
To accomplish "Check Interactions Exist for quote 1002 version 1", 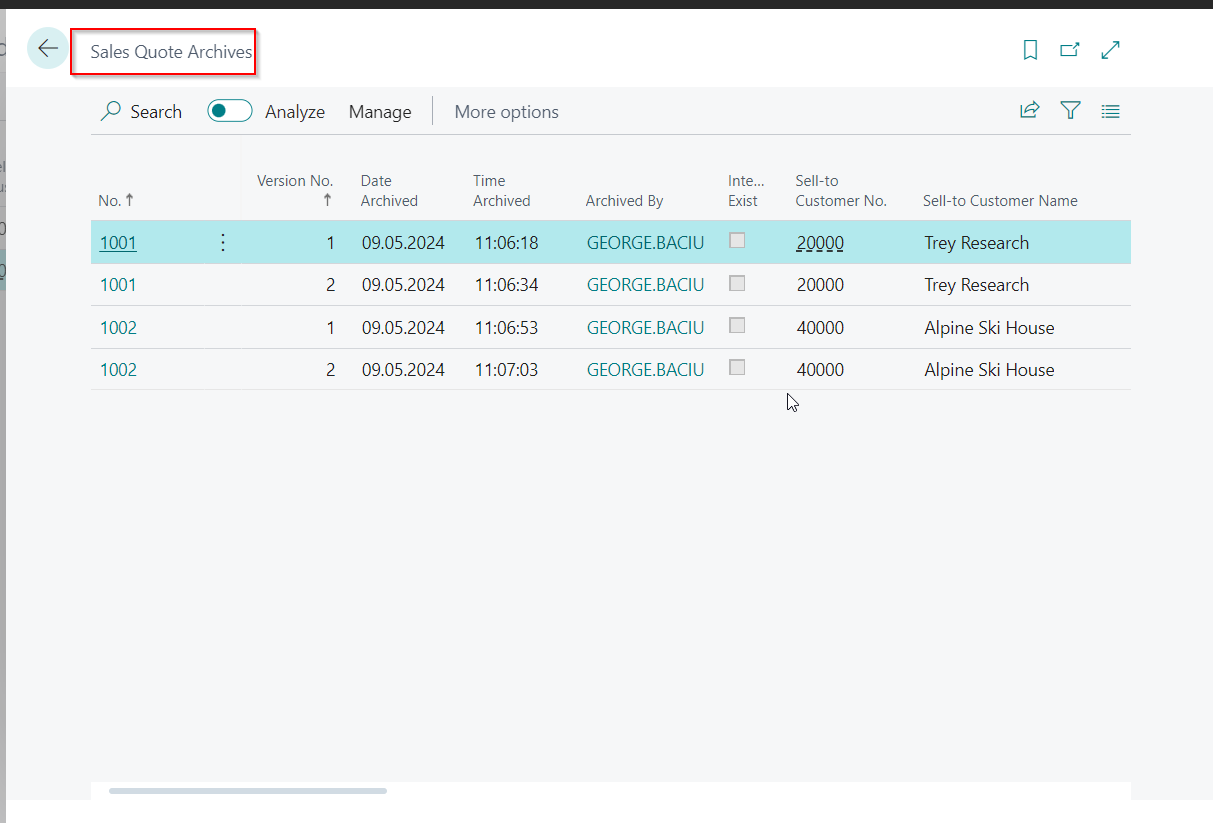I will click(737, 325).
